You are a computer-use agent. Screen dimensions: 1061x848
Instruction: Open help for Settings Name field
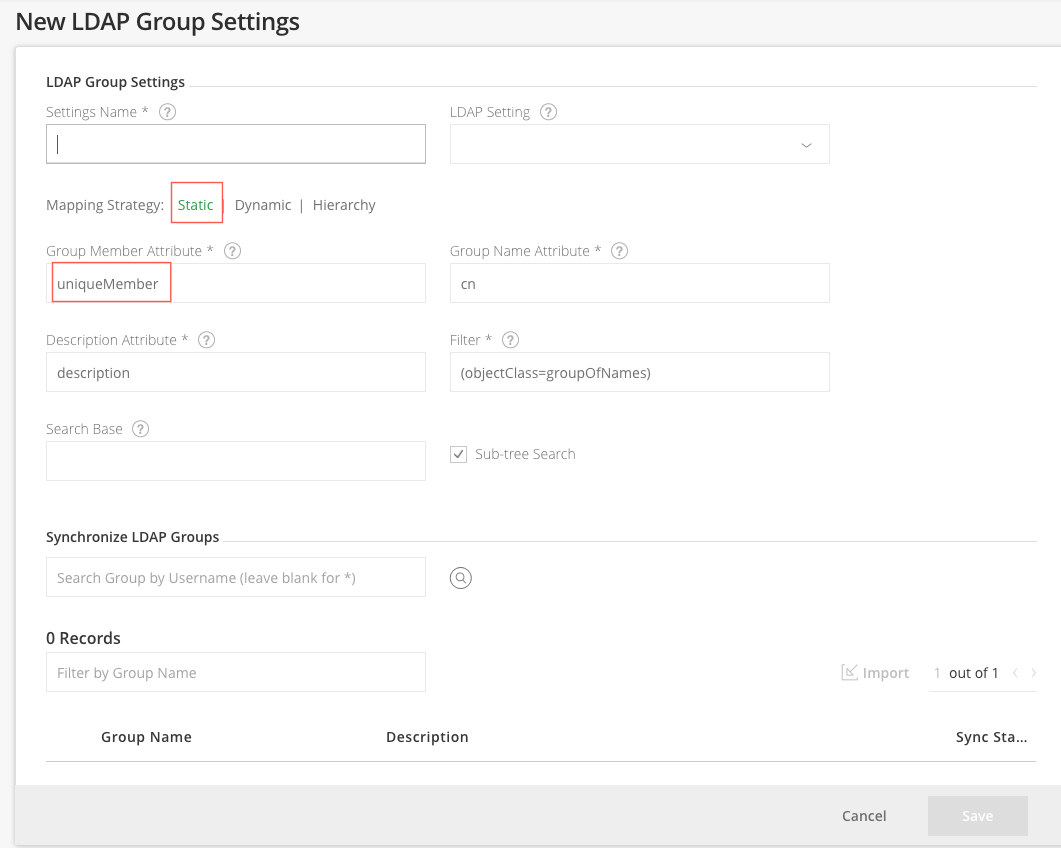pos(167,112)
